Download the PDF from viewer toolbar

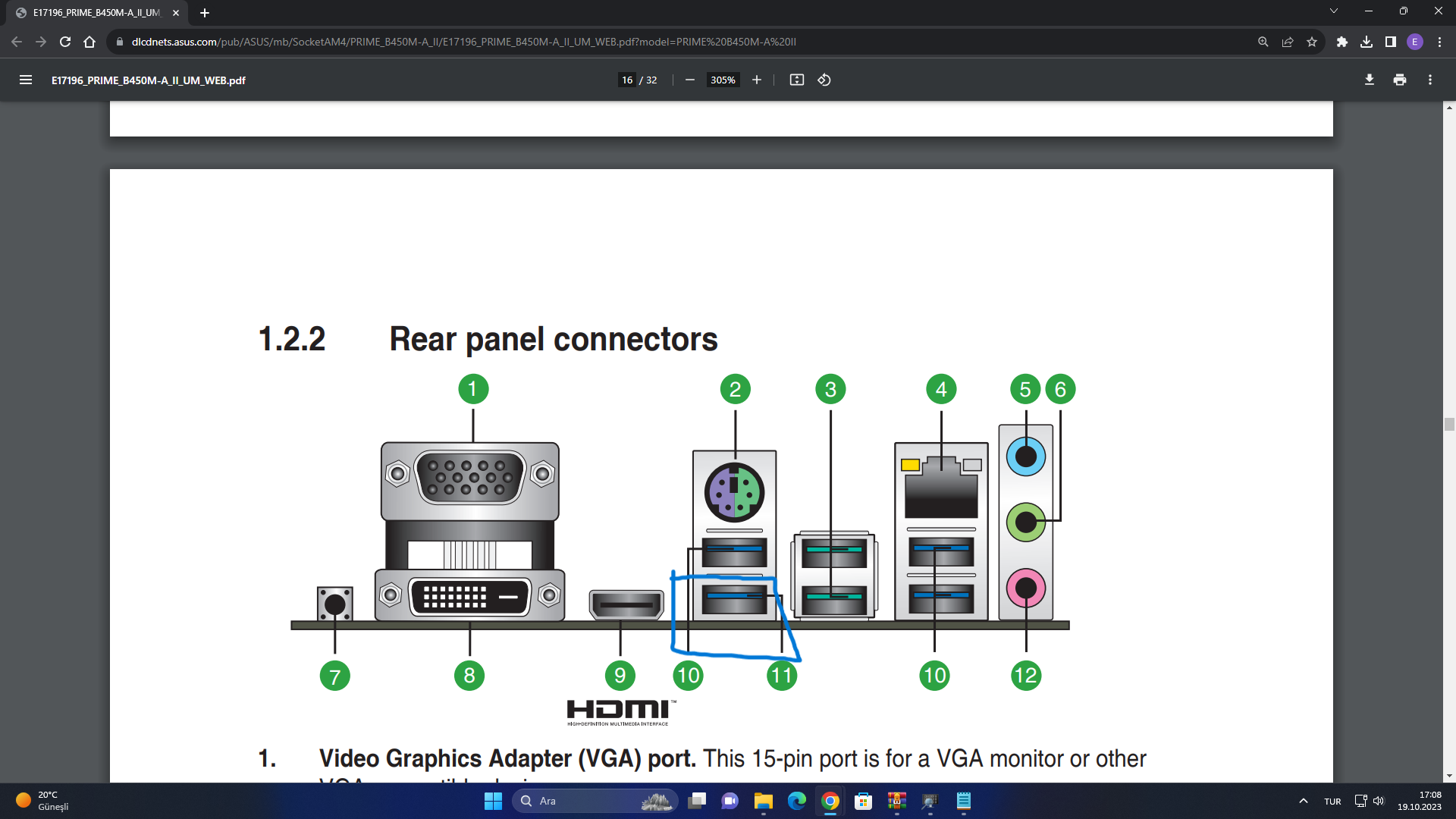click(x=1370, y=80)
